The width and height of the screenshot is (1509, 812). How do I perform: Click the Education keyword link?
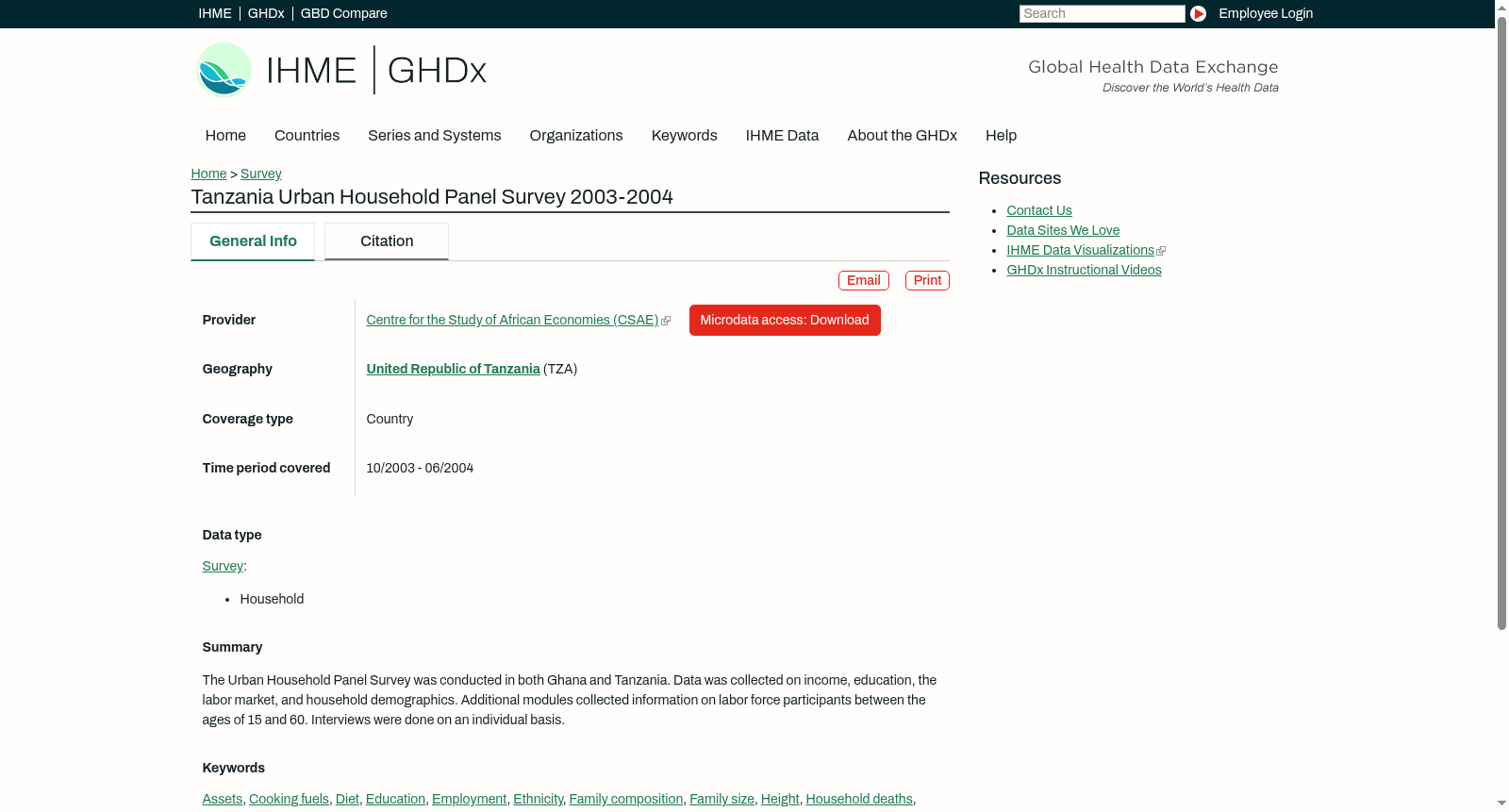click(x=395, y=800)
